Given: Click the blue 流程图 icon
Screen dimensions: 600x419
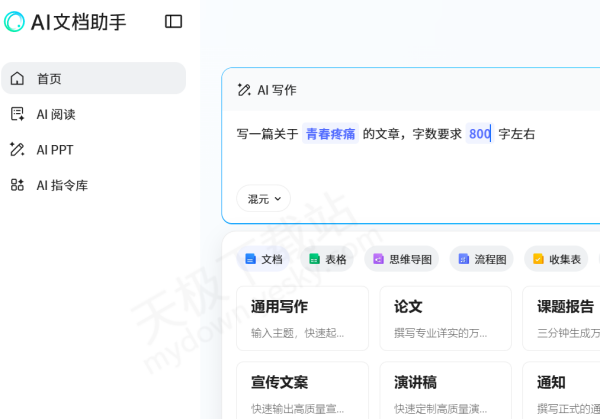Looking at the screenshot, I should (x=463, y=259).
